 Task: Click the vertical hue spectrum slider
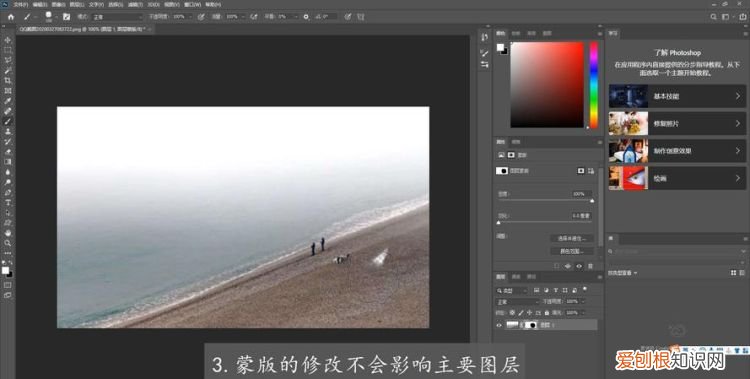594,85
